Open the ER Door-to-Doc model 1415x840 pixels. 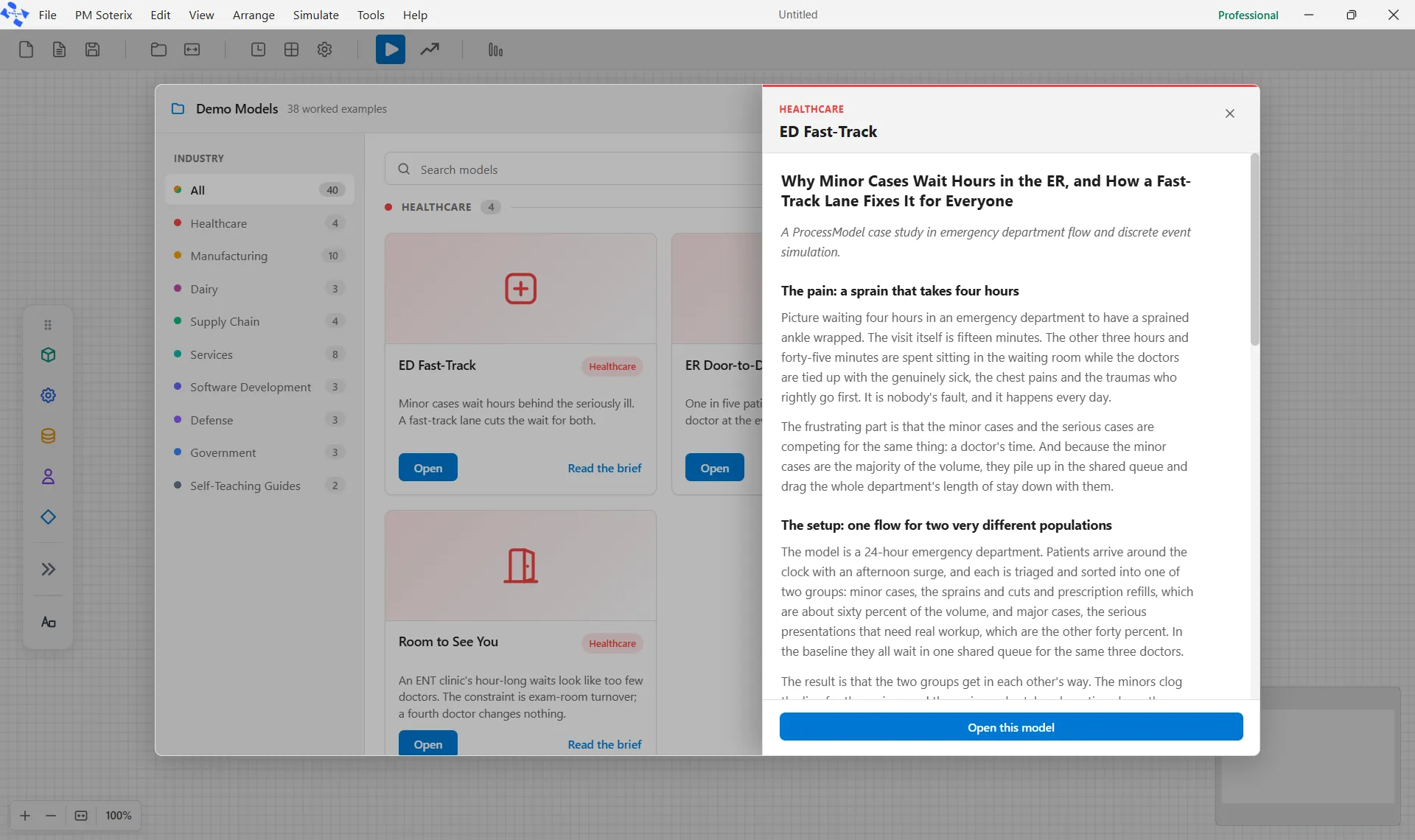[714, 468]
